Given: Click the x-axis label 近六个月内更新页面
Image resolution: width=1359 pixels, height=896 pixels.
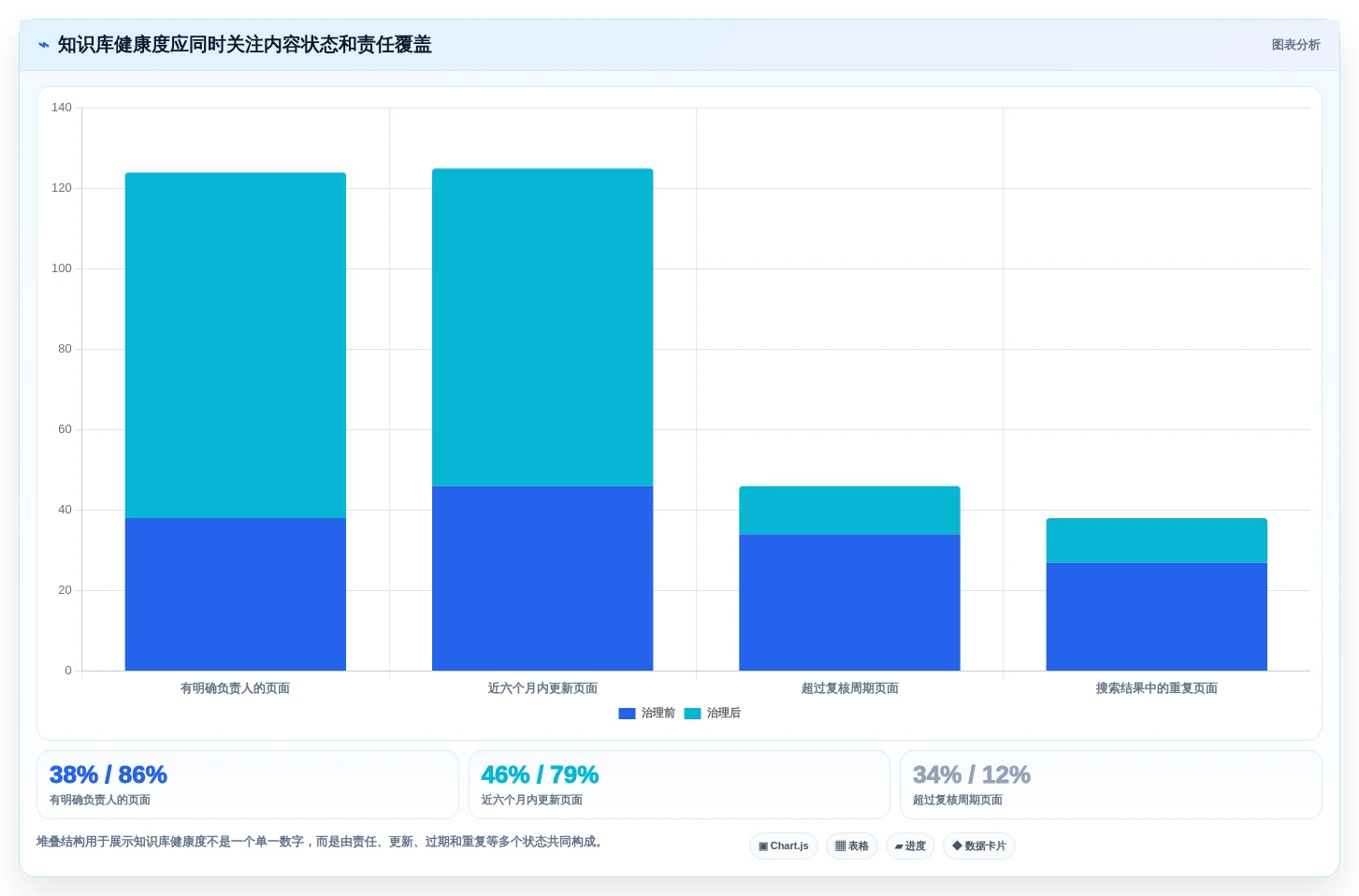Looking at the screenshot, I should [x=542, y=688].
